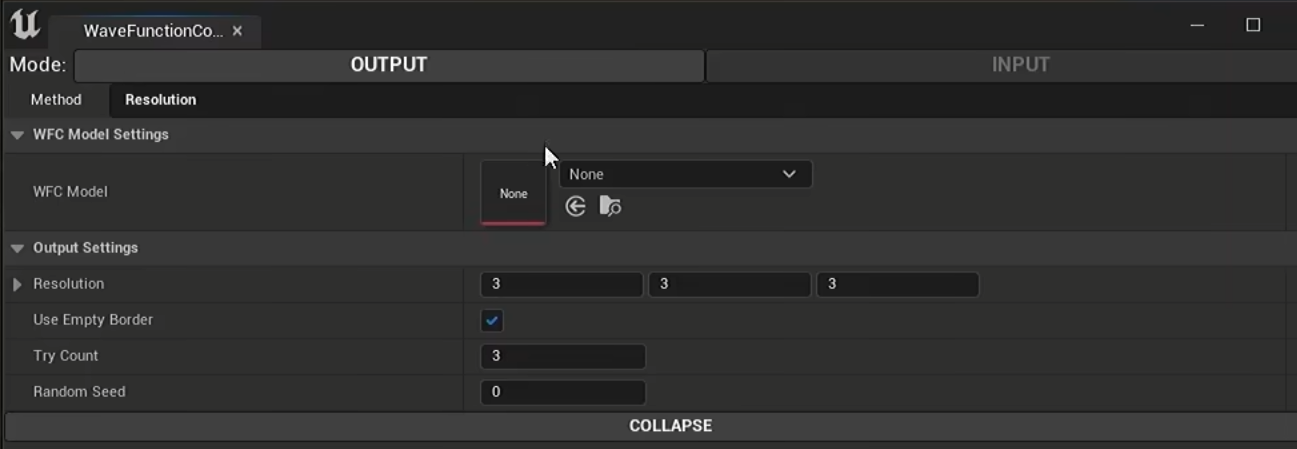Click the Random Seed label
Screen dimensions: 1297x449
coord(79,392)
